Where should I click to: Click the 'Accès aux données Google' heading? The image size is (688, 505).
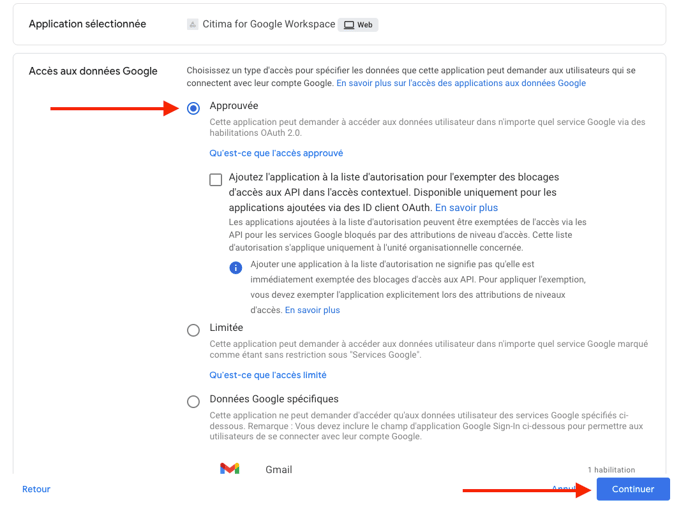pos(93,71)
